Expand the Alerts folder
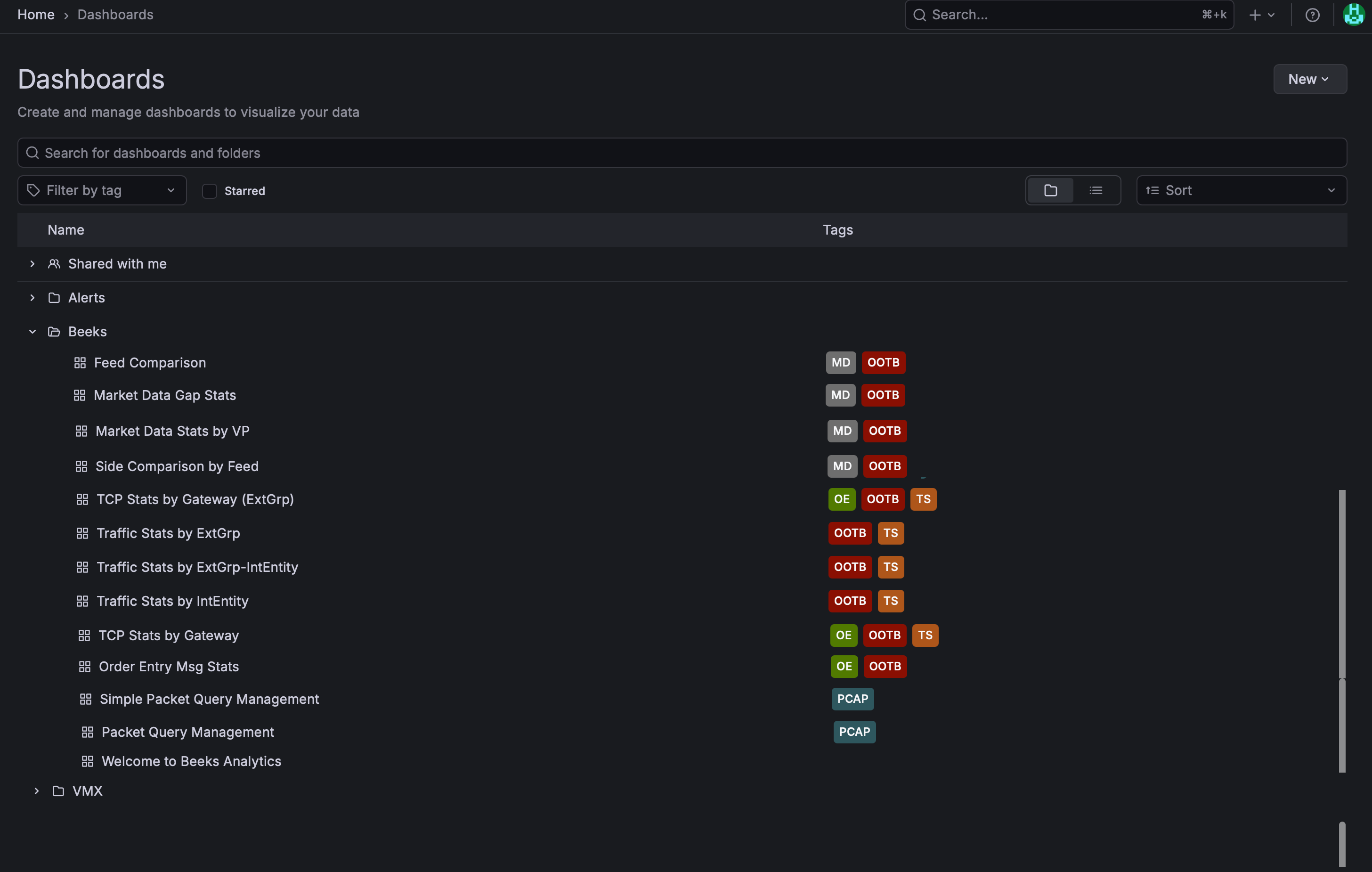Viewport: 1372px width, 872px height. click(32, 298)
